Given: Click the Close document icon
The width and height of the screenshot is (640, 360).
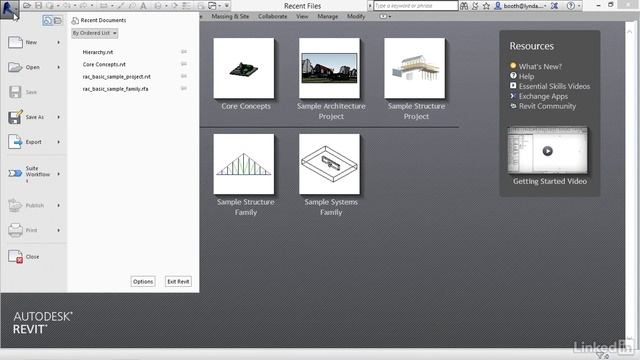Looking at the screenshot, I should (15, 257).
